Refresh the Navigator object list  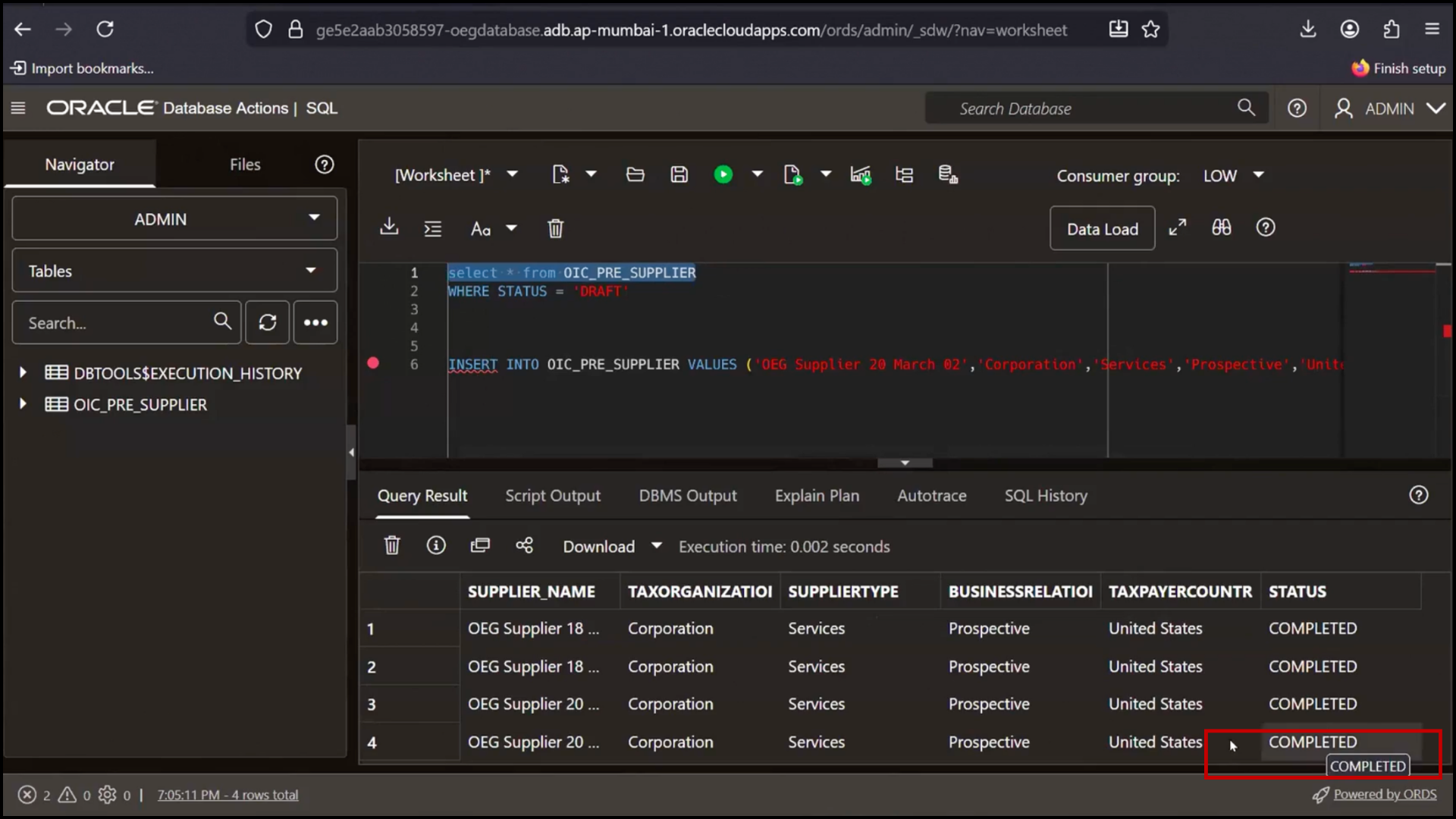tap(267, 322)
